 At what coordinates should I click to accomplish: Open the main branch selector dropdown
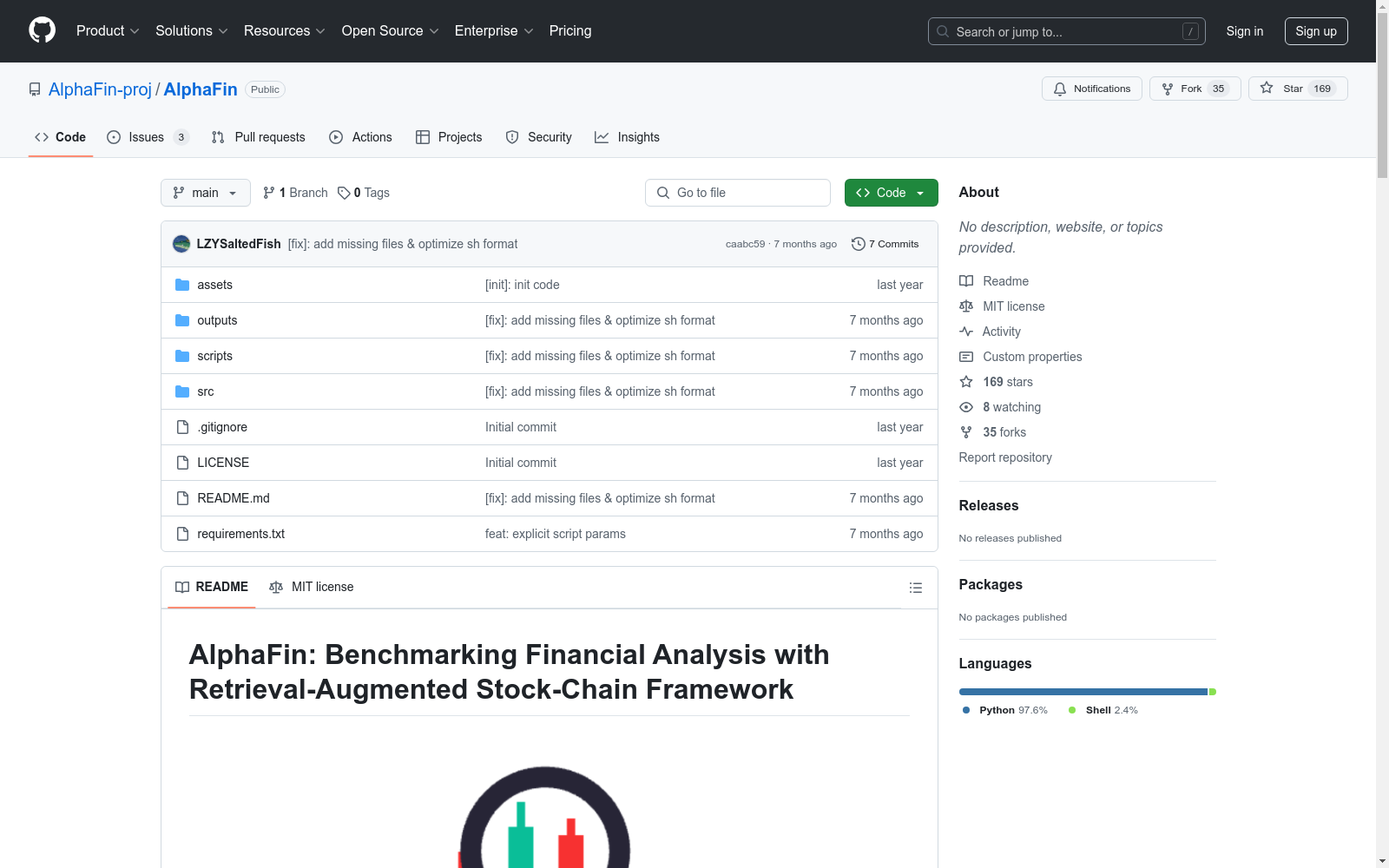point(206,193)
